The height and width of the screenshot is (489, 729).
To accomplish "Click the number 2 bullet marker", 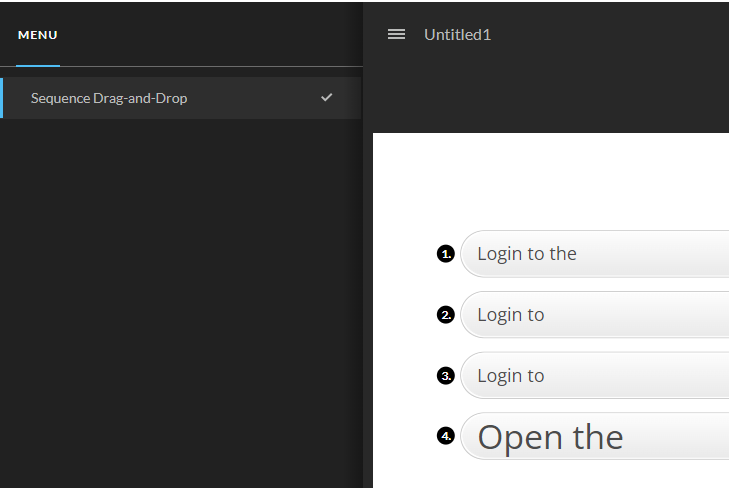I will coord(446,315).
